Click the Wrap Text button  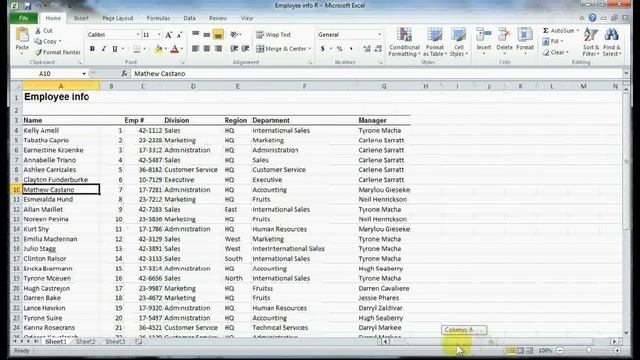tap(273, 35)
